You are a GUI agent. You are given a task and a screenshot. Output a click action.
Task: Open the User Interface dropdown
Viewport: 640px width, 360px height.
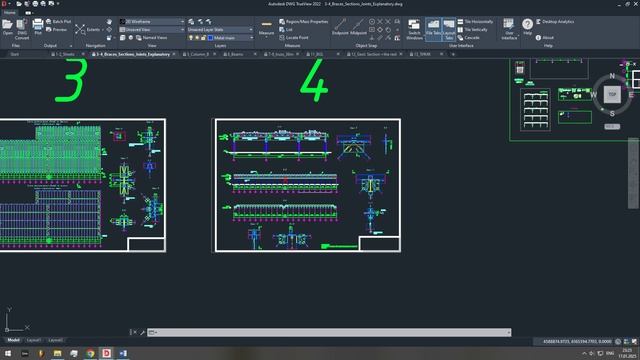[509, 29]
